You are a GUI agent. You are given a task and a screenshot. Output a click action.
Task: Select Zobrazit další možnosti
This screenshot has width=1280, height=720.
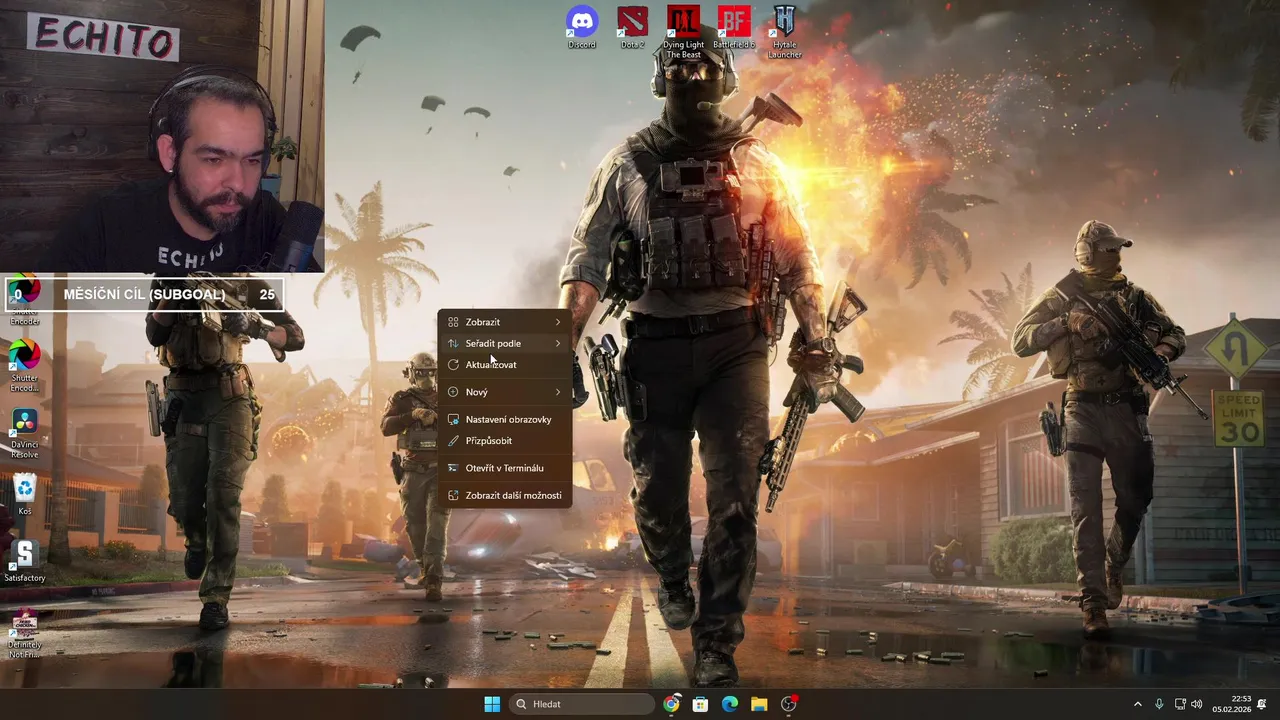[505, 495]
